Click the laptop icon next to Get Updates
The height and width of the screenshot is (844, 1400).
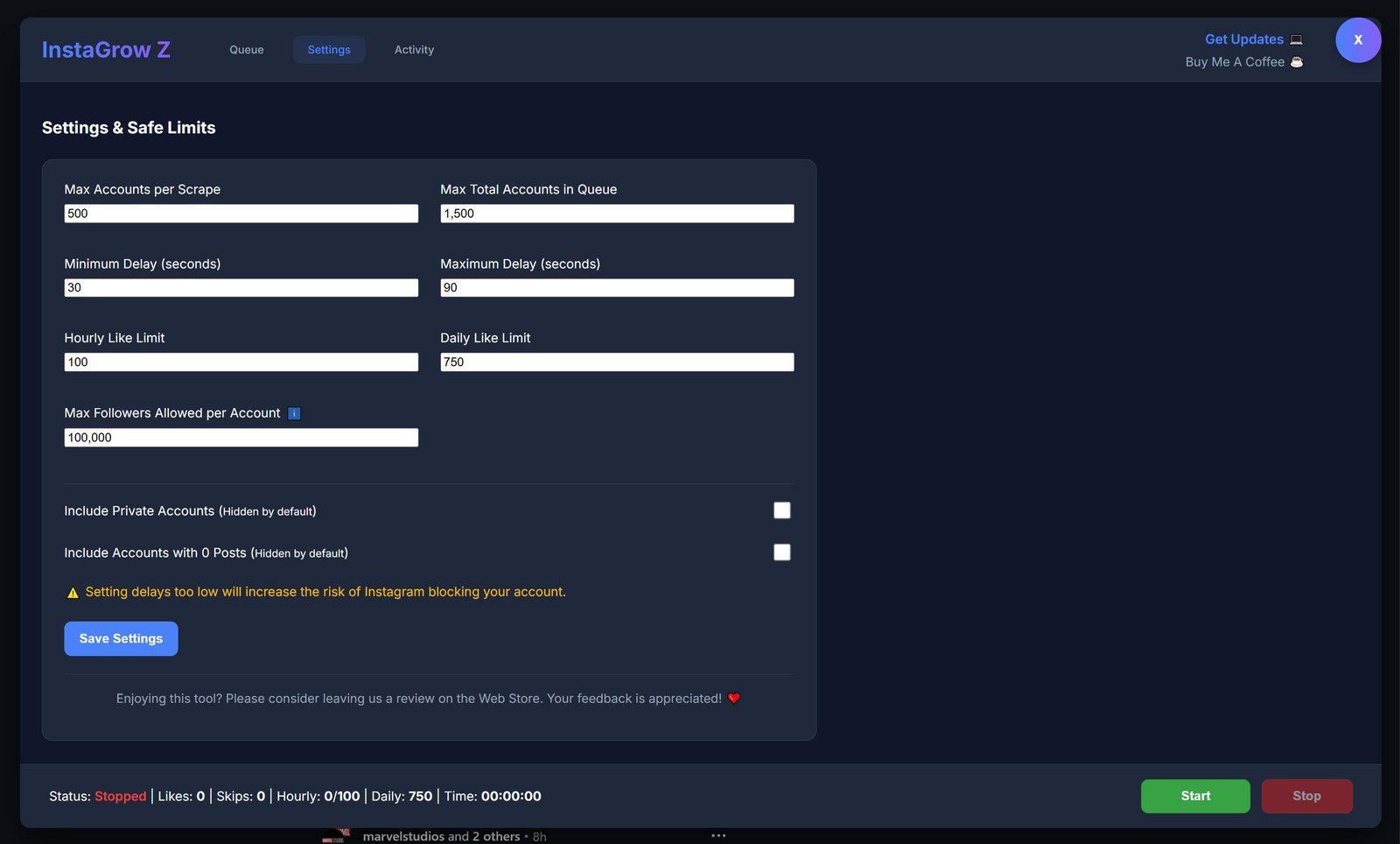[x=1297, y=39]
